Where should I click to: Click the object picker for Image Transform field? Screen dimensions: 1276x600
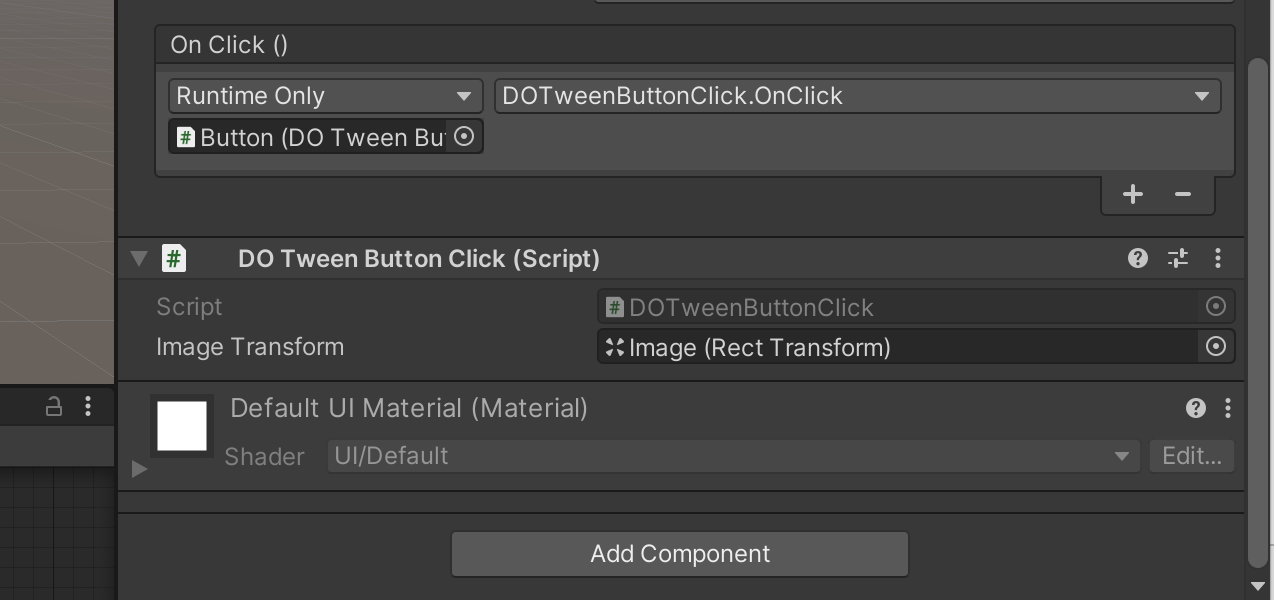(1215, 347)
